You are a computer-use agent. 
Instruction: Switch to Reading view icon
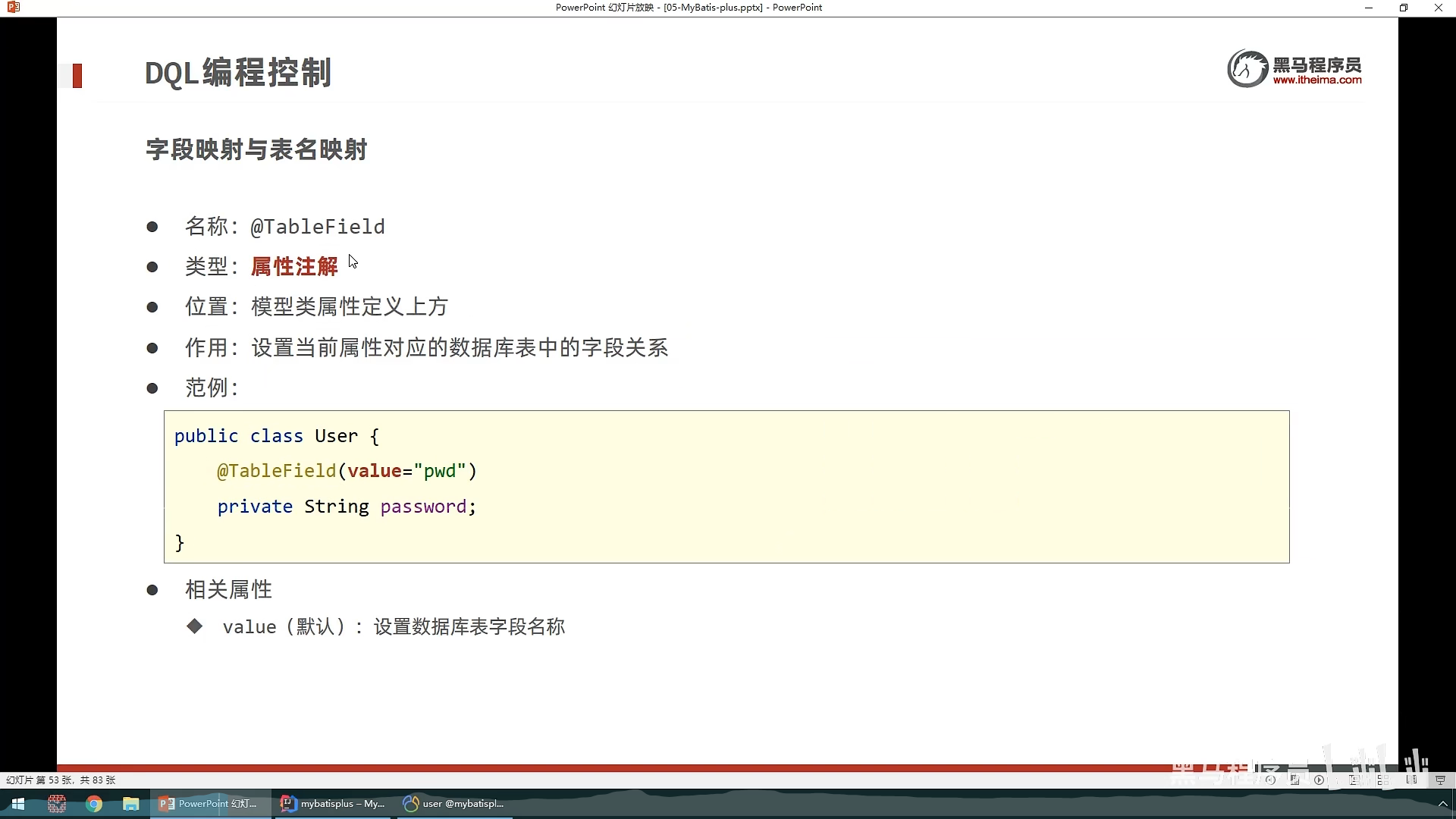pyautogui.click(x=1411, y=780)
